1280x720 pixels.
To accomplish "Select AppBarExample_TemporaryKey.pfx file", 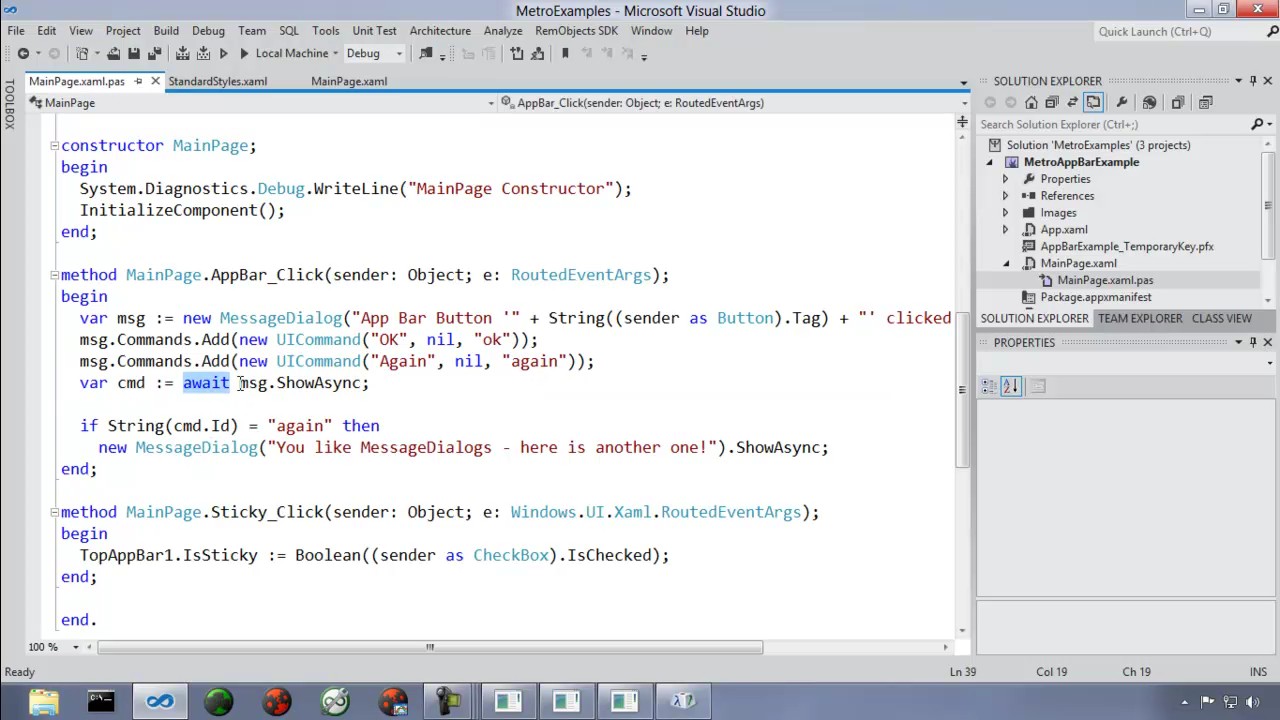I will point(1127,246).
